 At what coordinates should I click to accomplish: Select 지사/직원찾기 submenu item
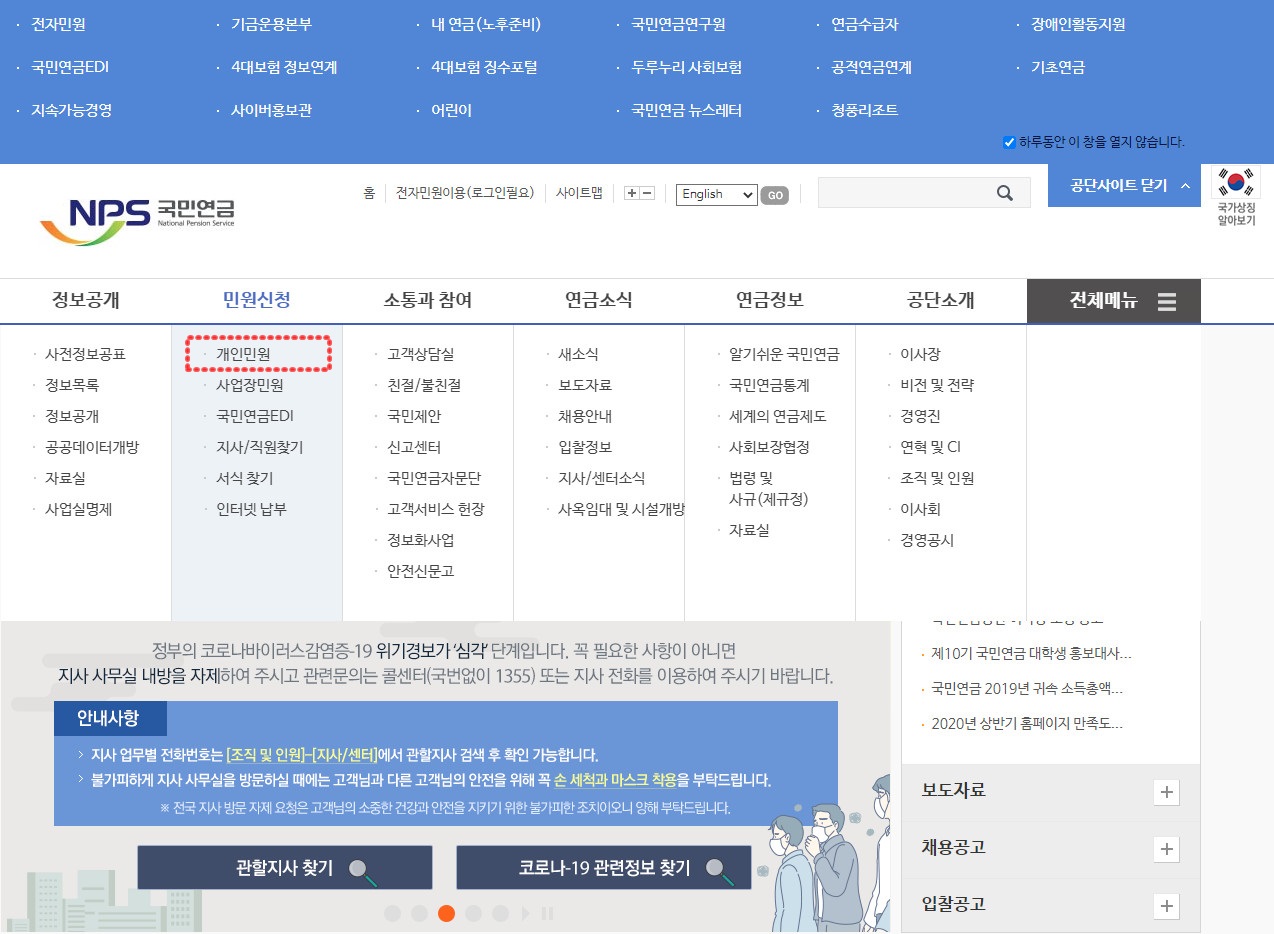(x=260, y=447)
